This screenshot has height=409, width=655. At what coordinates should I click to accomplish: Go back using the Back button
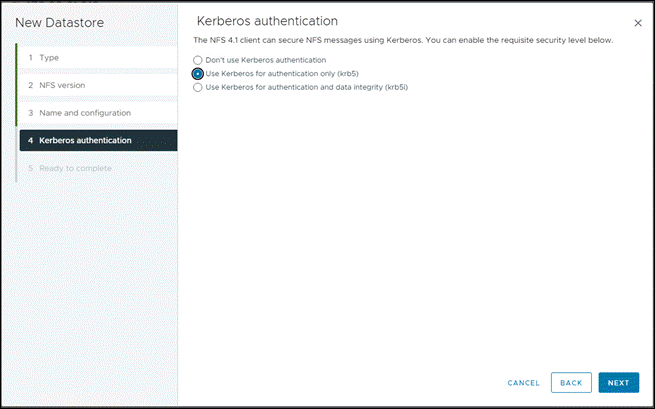click(570, 383)
